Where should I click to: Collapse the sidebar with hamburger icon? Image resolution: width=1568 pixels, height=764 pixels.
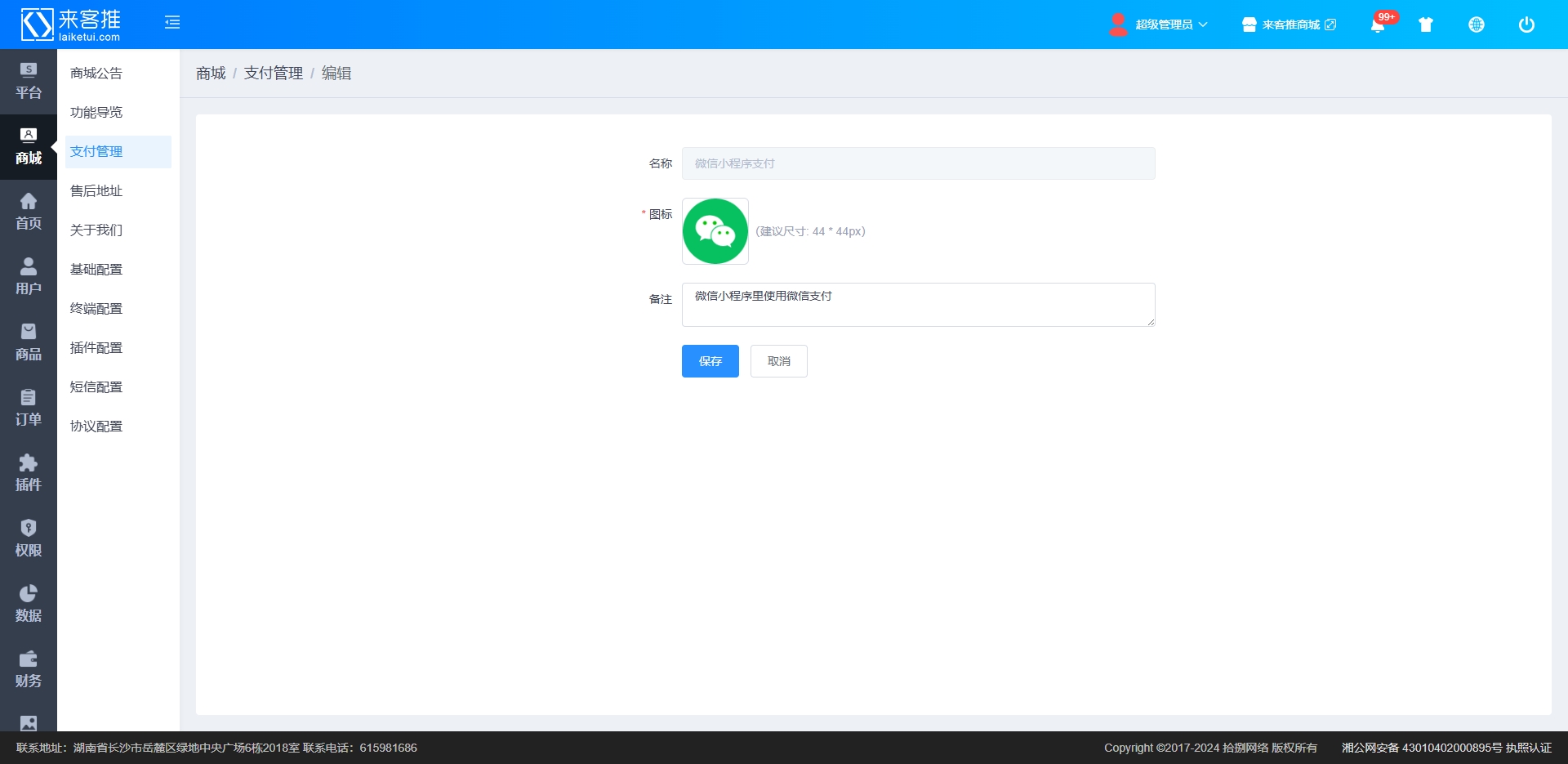(172, 23)
